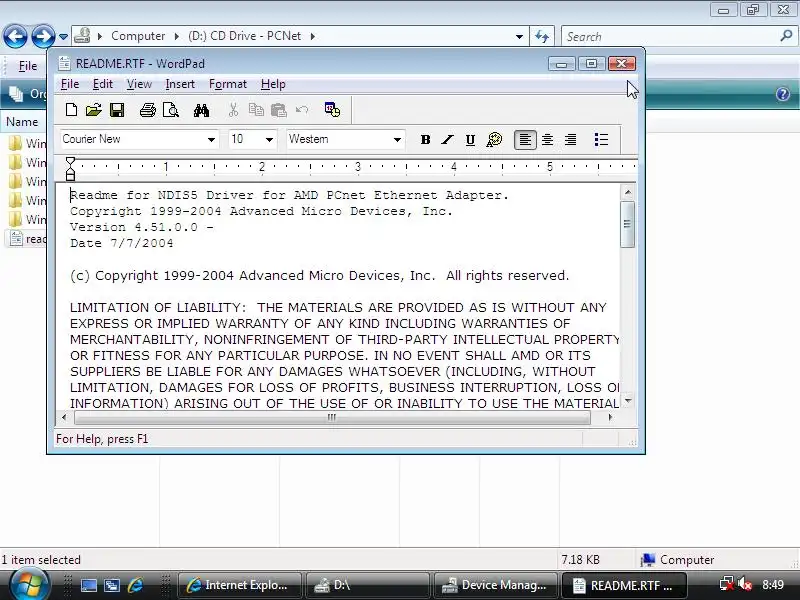
Task: Open WordPad File menu
Action: 70,84
